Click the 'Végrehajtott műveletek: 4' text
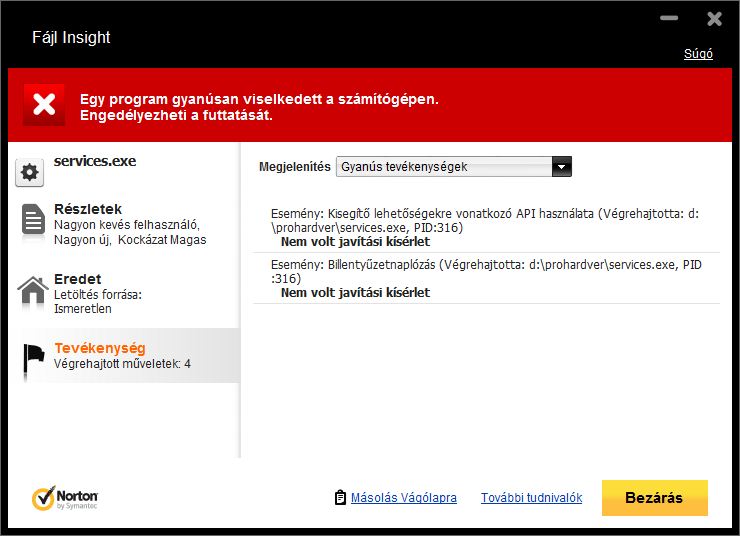 [x=122, y=364]
